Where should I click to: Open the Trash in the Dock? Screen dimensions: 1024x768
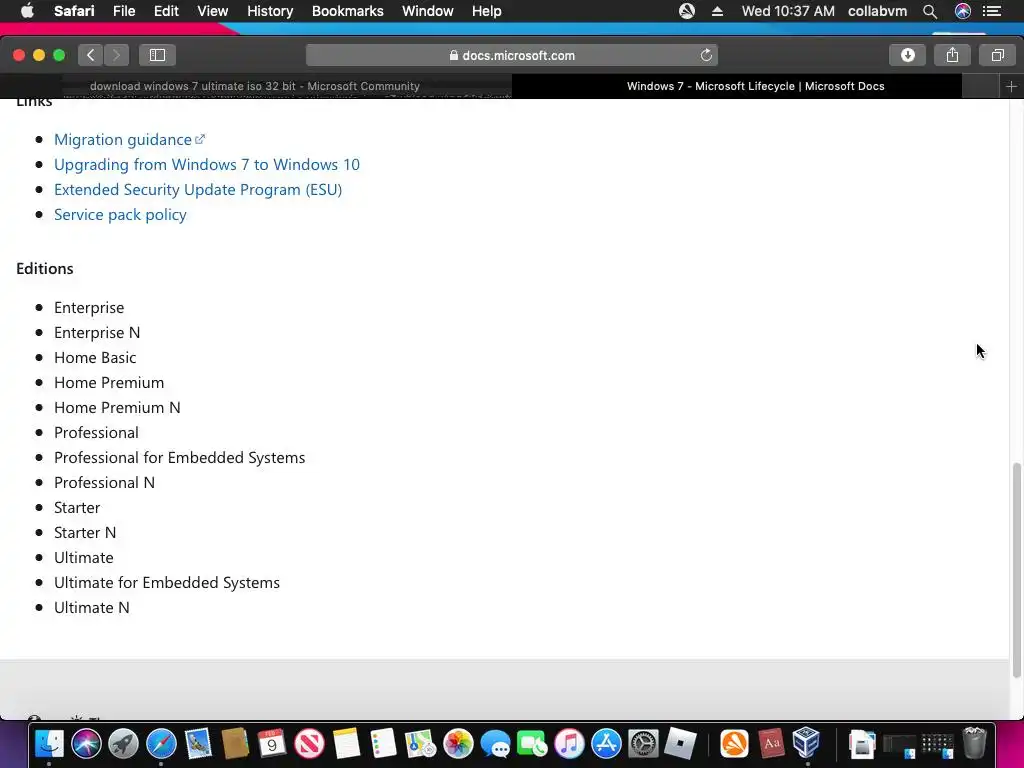point(974,743)
